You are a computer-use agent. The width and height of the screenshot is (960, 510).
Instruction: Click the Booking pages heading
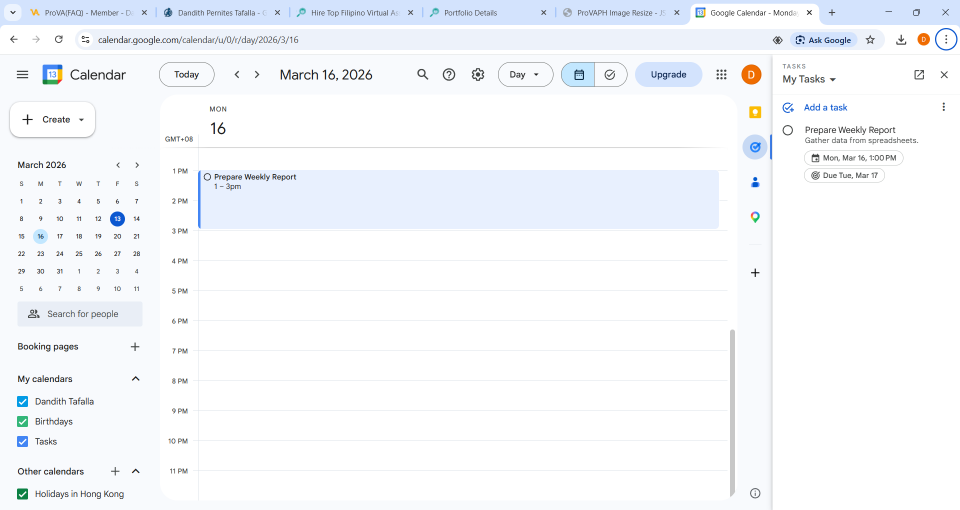click(x=48, y=347)
